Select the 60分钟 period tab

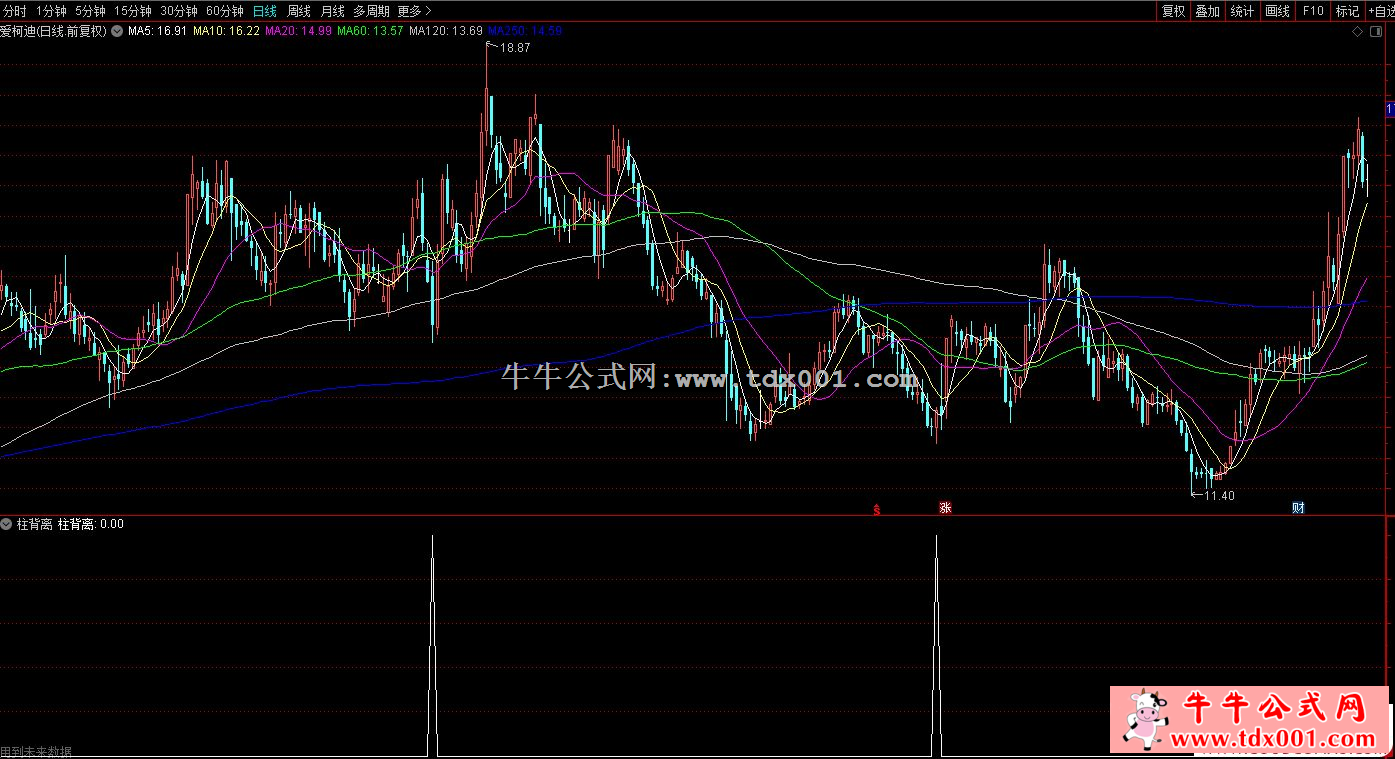(x=225, y=11)
